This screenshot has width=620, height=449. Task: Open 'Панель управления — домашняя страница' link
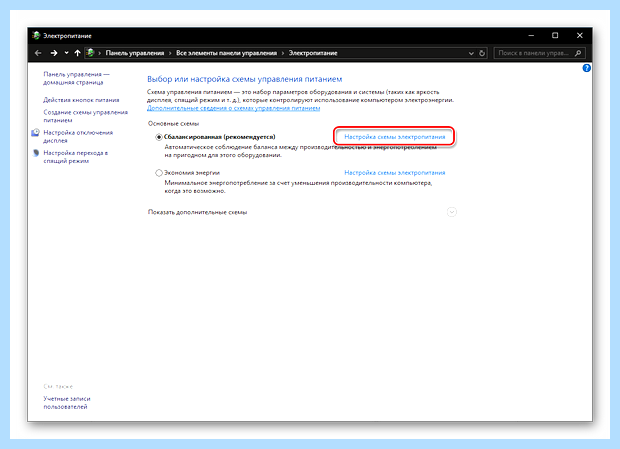(76, 78)
